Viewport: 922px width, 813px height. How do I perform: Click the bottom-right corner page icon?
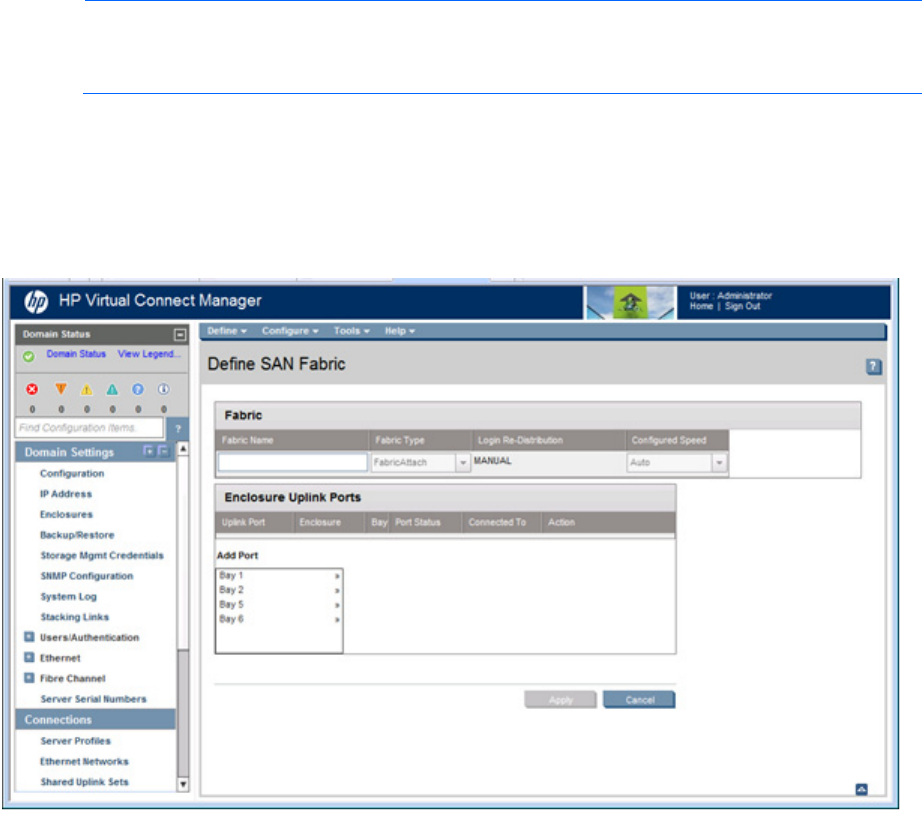[861, 789]
